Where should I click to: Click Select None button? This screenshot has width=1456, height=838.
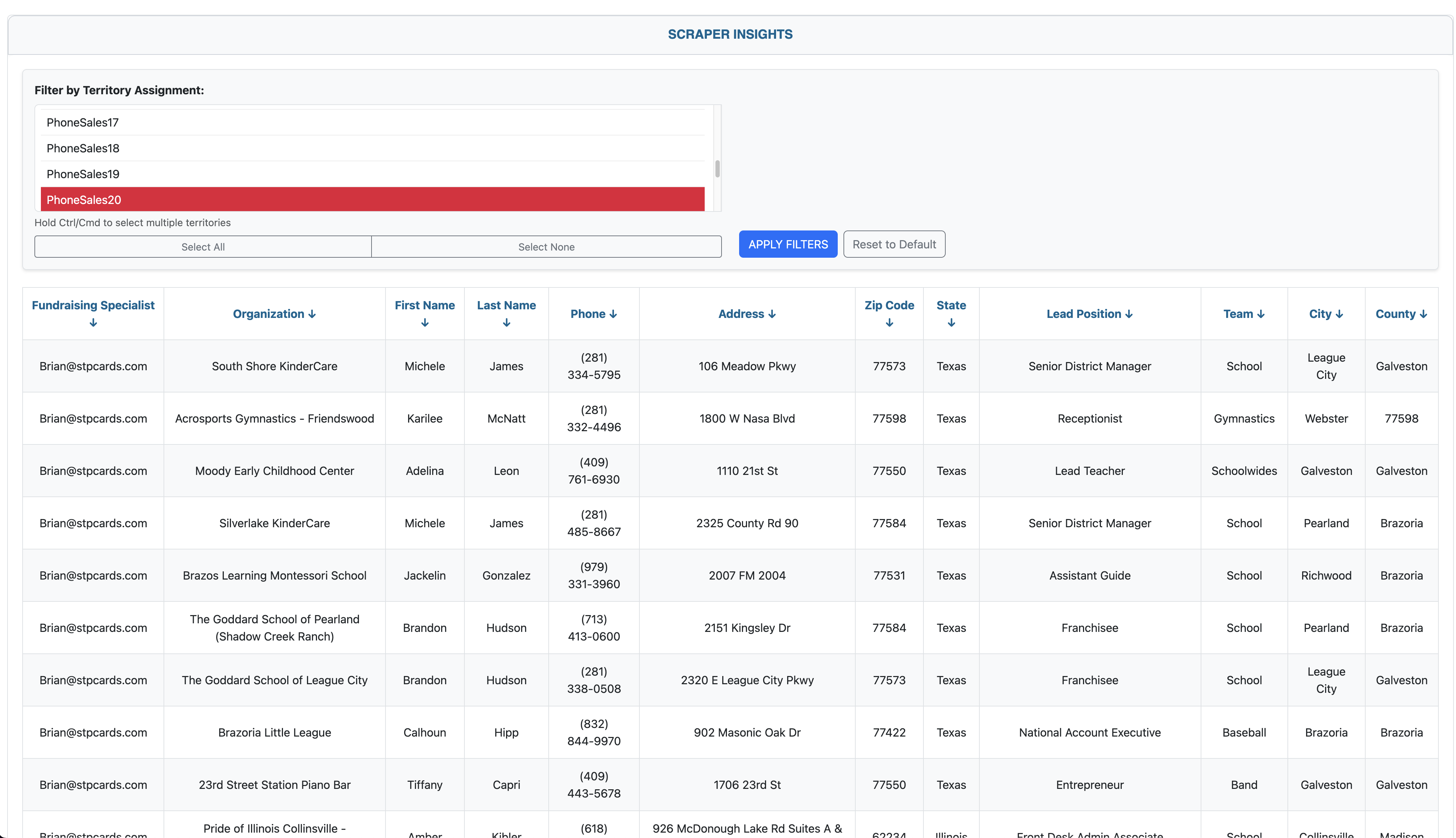coord(546,247)
